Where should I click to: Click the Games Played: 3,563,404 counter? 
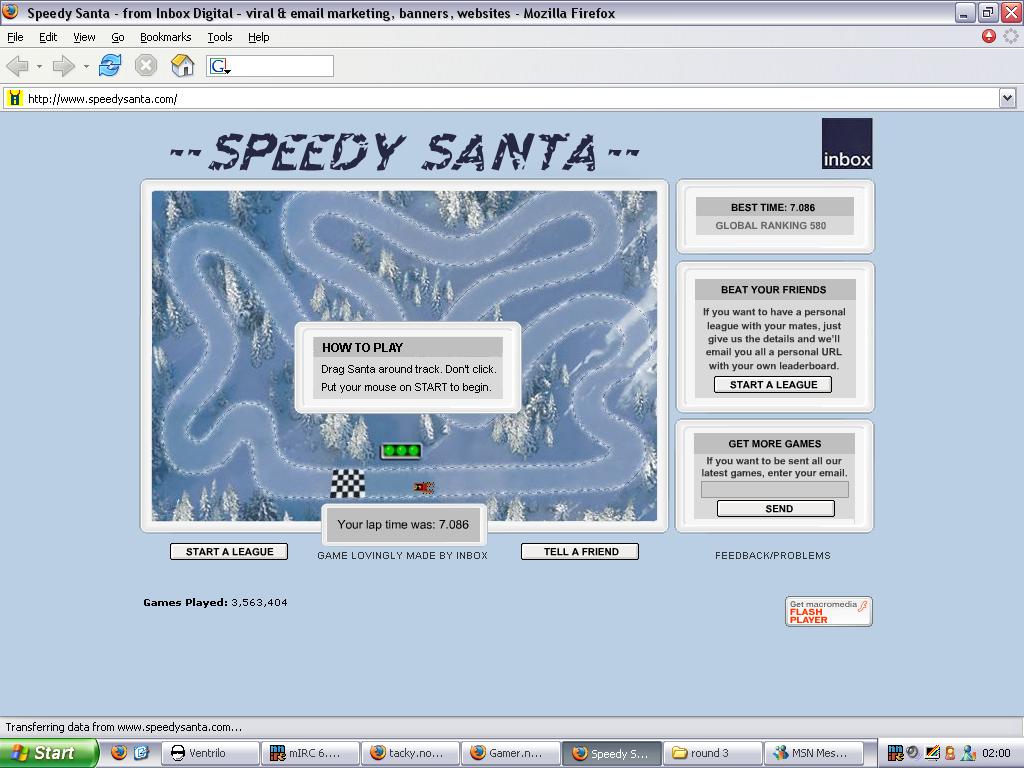point(216,602)
